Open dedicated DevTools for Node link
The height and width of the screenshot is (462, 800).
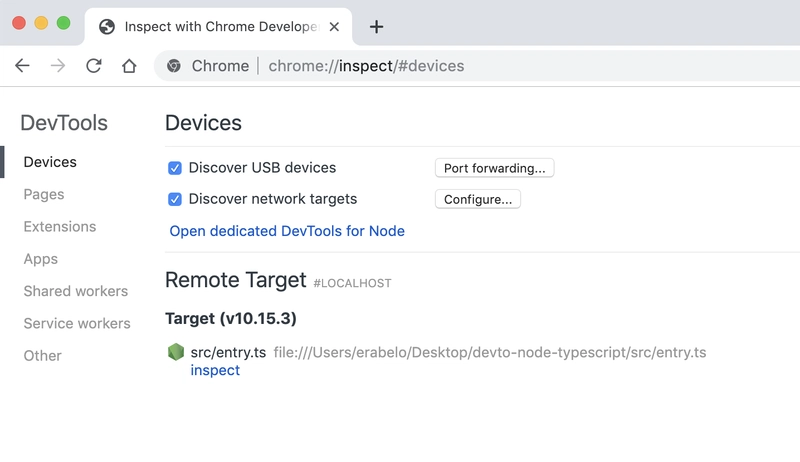coord(287,231)
